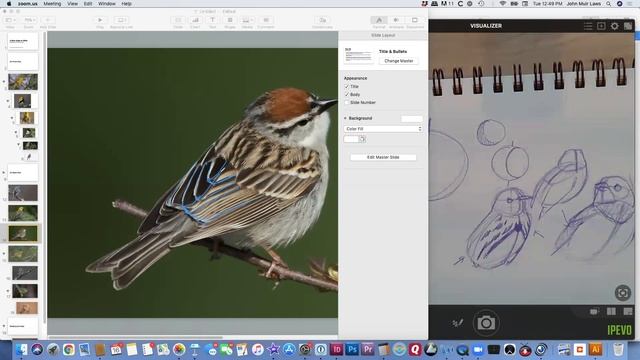Click the Visualizer add-window plus icon
The width and height of the screenshot is (640, 360).
601,26
